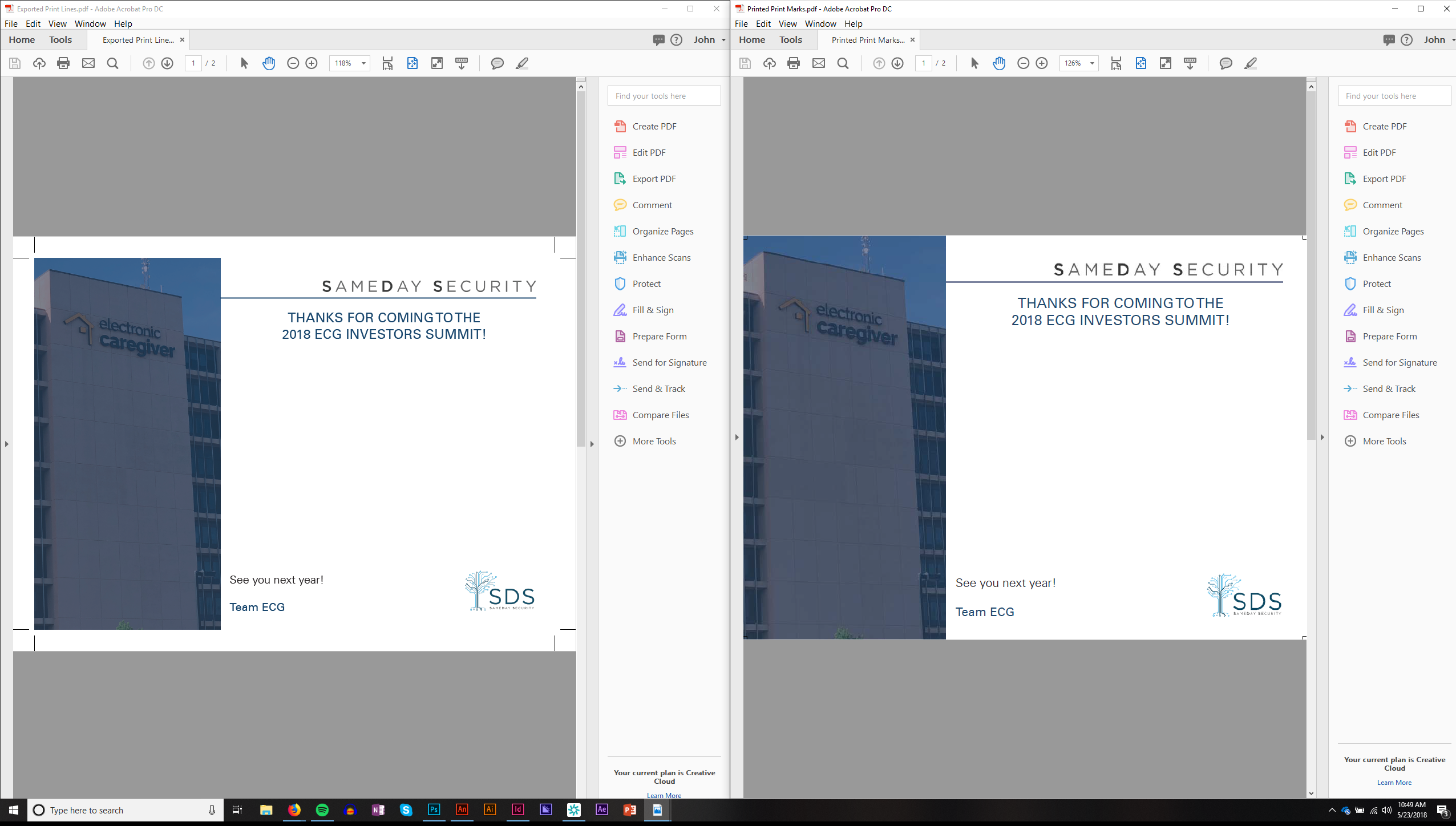The width and height of the screenshot is (1456, 826).
Task: Click left window's vertical scrollbar thumb
Action: click(x=581, y=268)
